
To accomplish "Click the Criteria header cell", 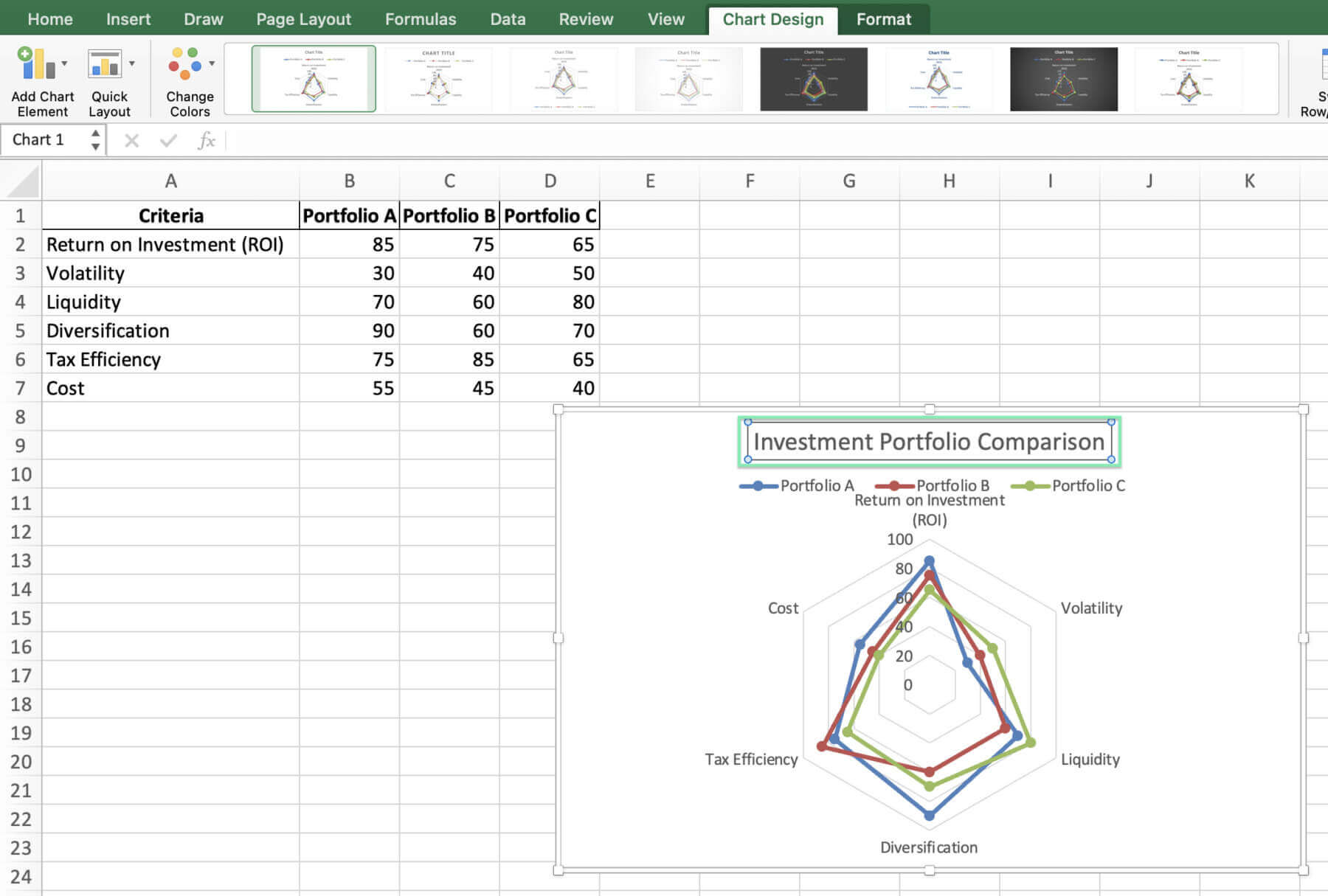I will (x=170, y=215).
